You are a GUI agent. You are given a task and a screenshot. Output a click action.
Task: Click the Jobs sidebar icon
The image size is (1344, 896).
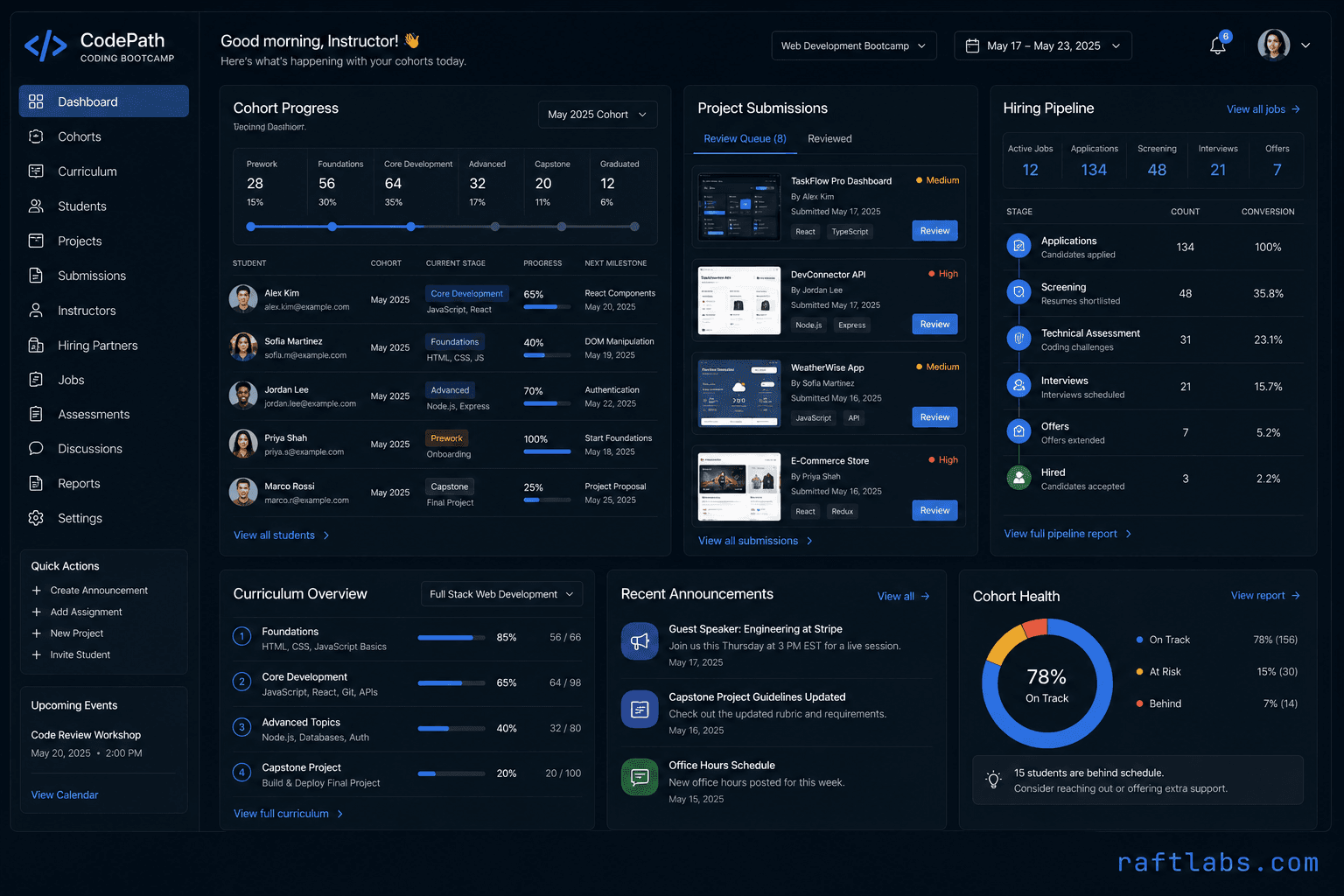(x=36, y=380)
